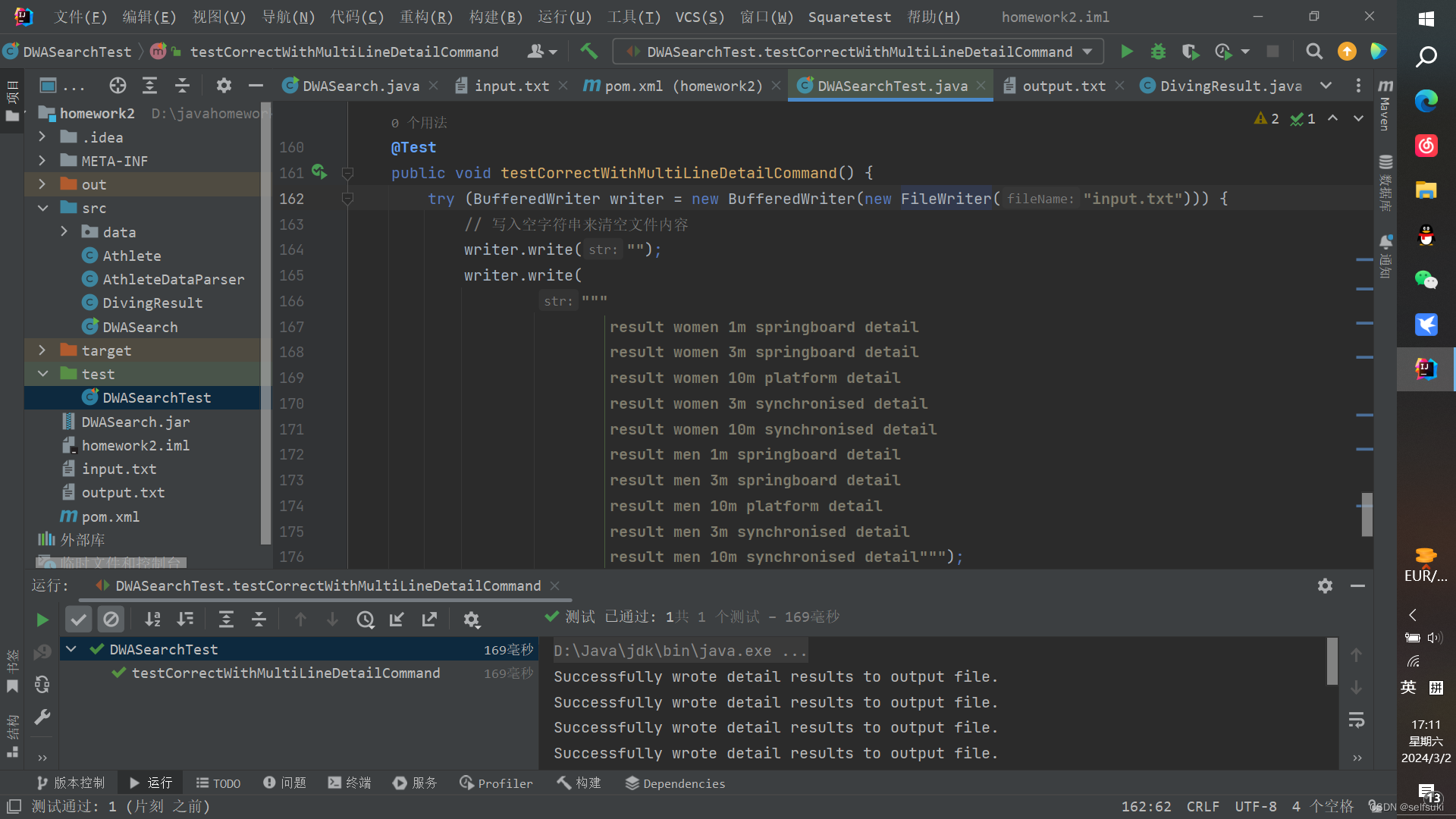Viewport: 1456px width, 819px height.
Task: Collapse the test folder node
Action: (x=42, y=374)
